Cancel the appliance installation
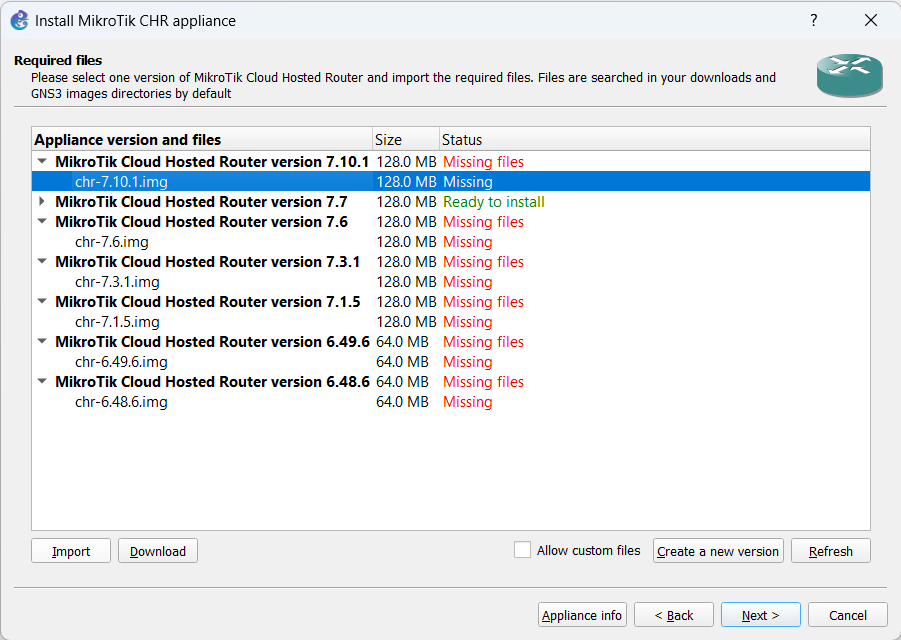Screen dimensions: 901x640 848,615
